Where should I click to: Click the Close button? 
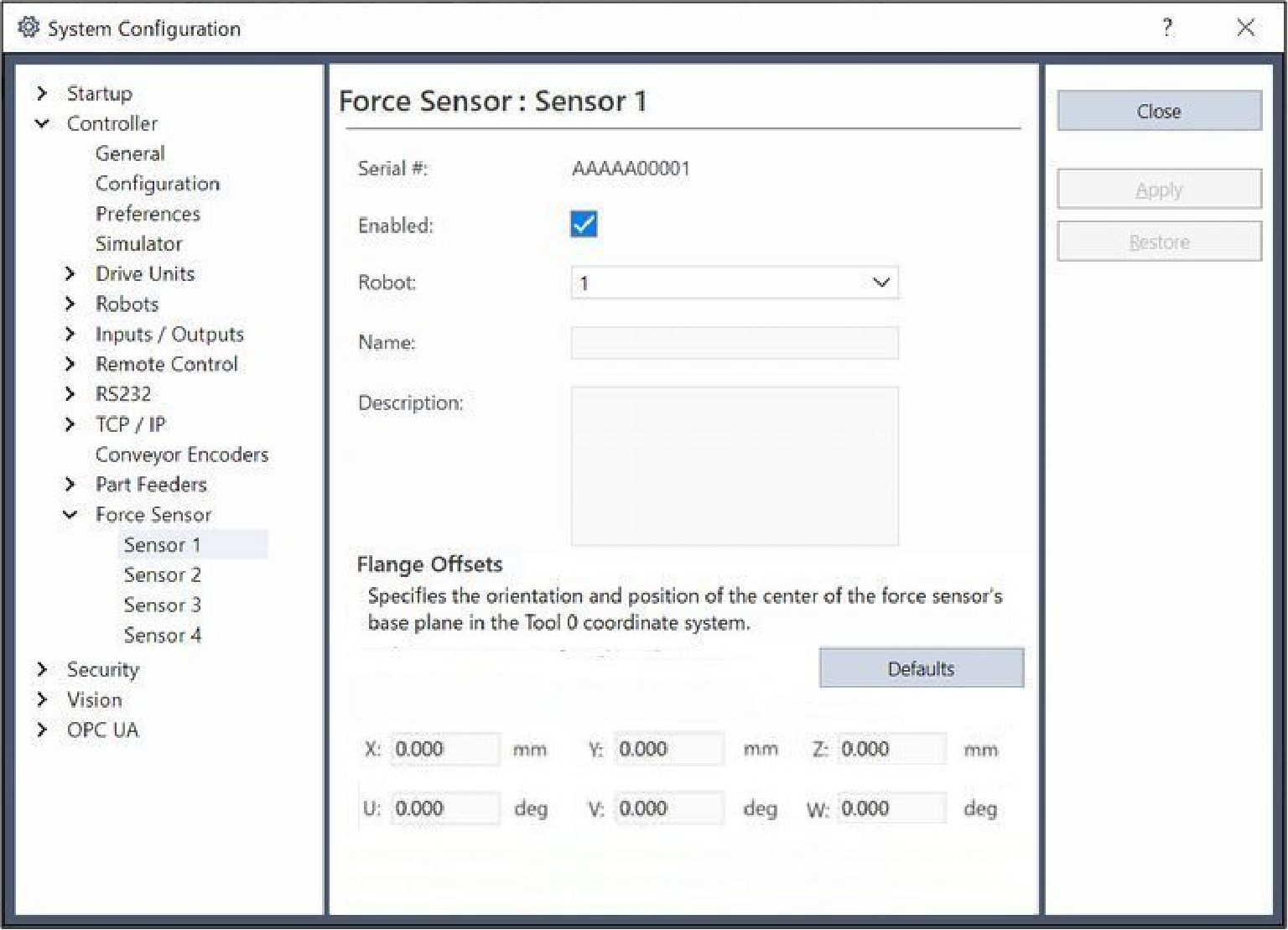click(1159, 111)
